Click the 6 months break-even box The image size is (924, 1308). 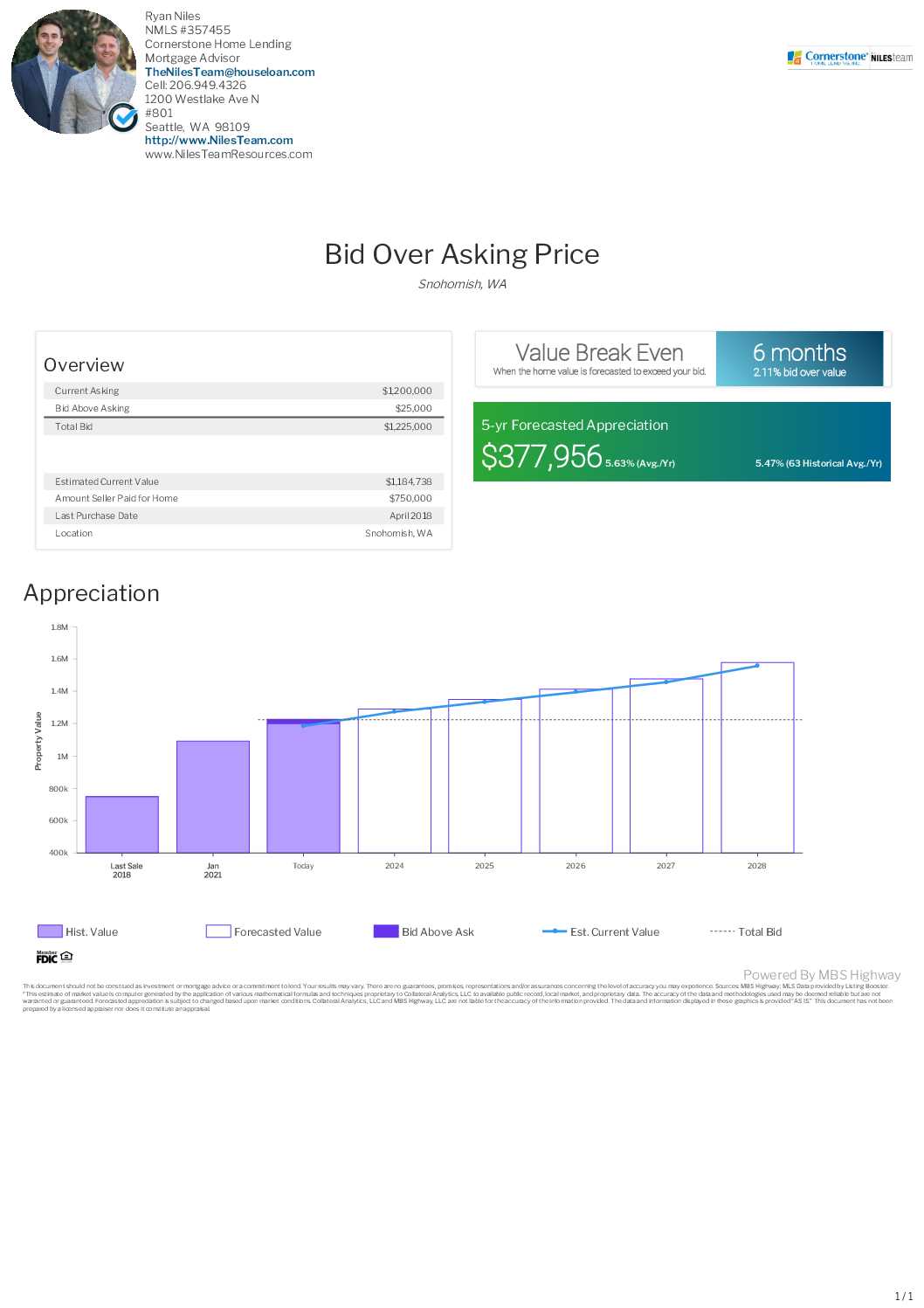(799, 359)
